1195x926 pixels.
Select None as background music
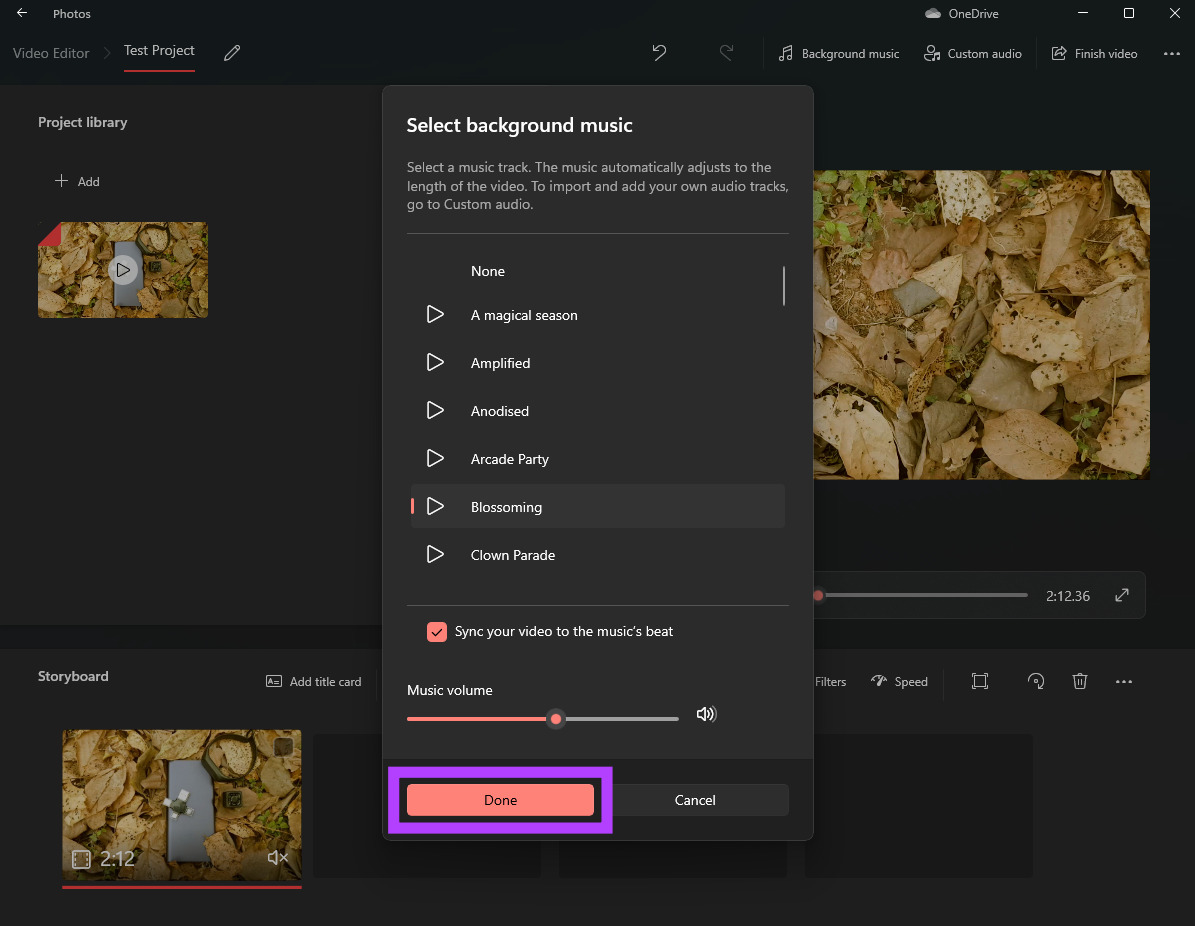click(488, 271)
